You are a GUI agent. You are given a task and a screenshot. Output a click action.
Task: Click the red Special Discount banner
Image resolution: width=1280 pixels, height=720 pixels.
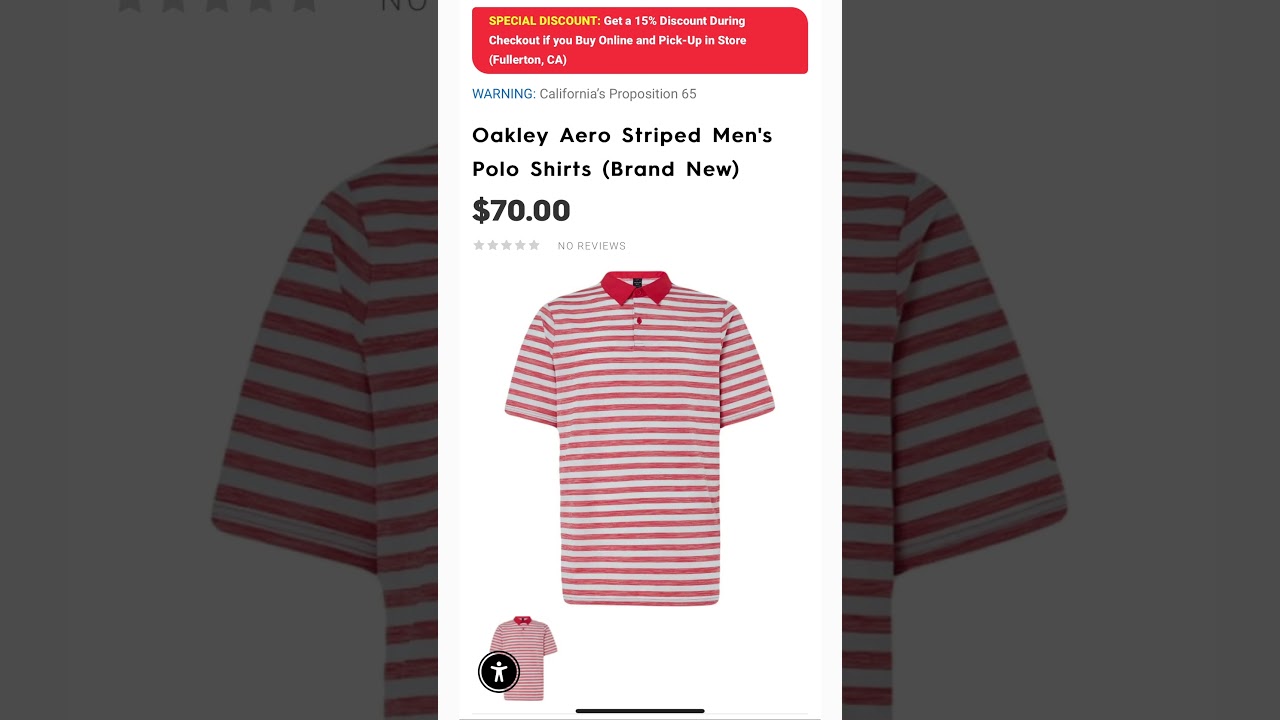point(640,40)
